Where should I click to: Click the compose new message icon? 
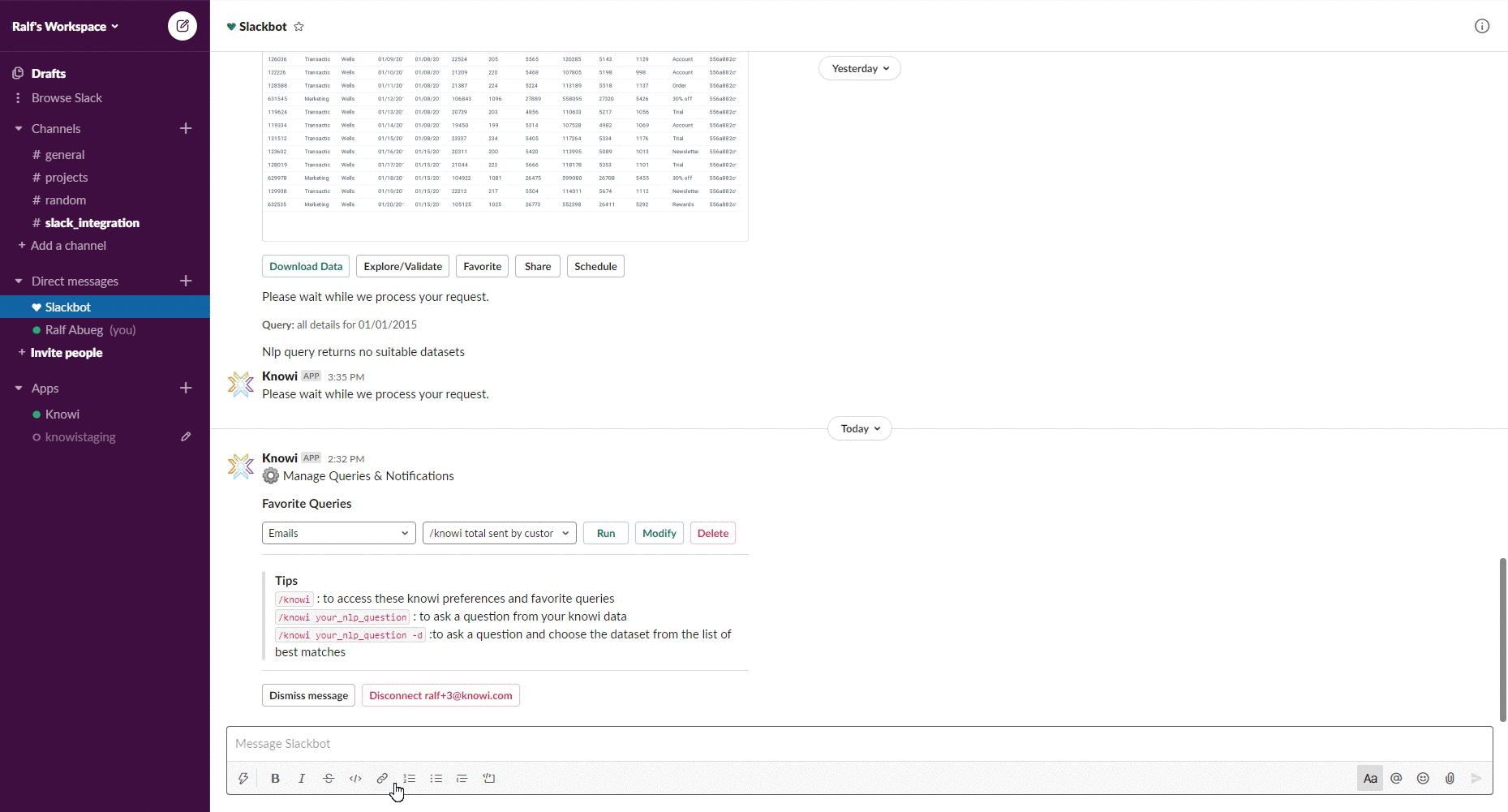point(183,26)
